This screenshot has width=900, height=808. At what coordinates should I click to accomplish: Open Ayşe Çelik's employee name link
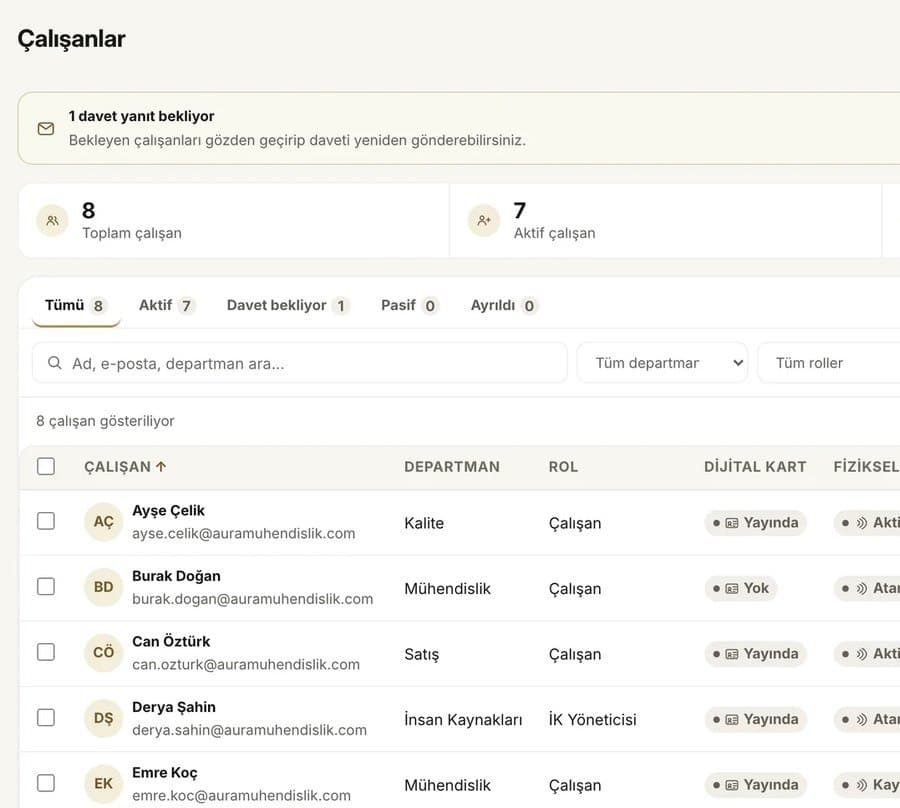(x=168, y=511)
